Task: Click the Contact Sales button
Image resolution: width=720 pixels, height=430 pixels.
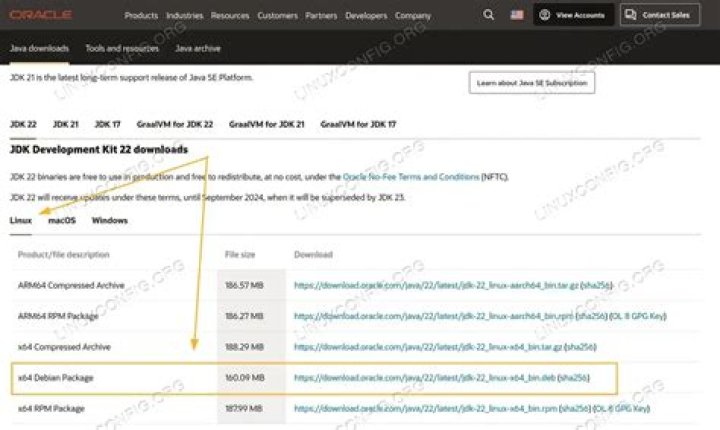Action: (660, 15)
